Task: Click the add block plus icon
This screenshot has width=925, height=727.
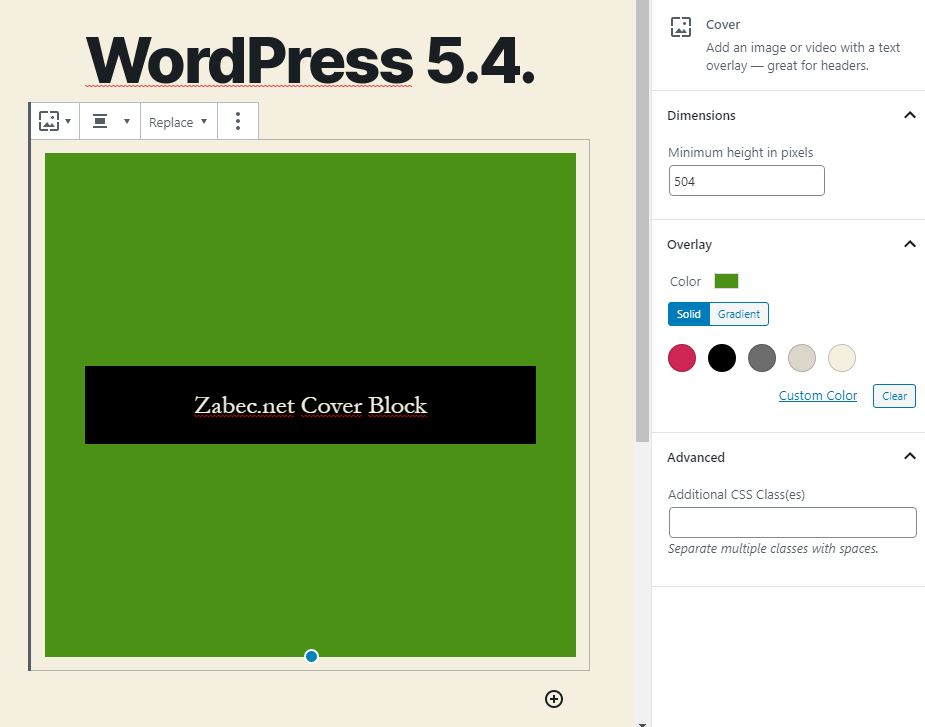Action: pos(554,699)
